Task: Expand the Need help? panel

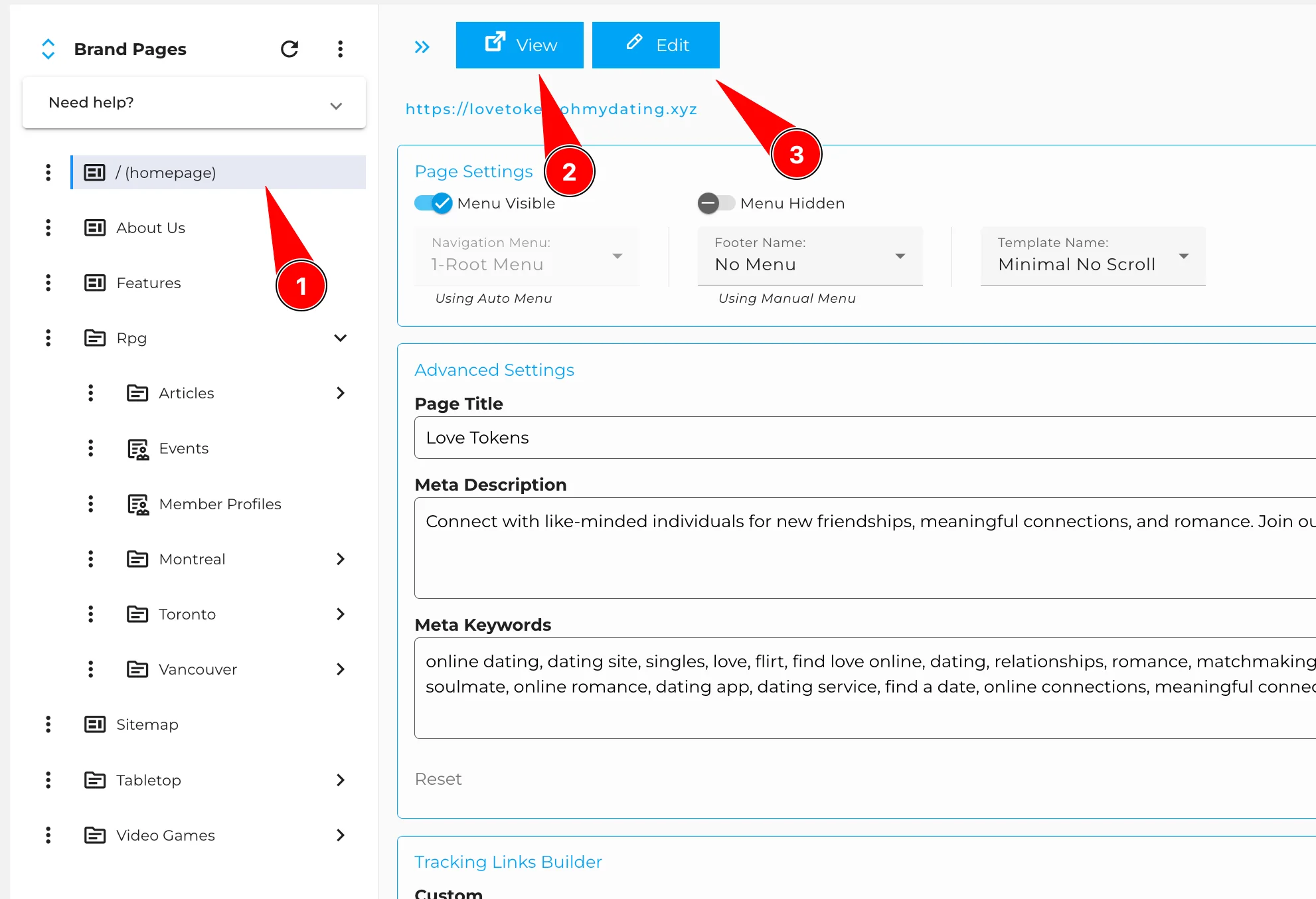Action: pos(194,104)
